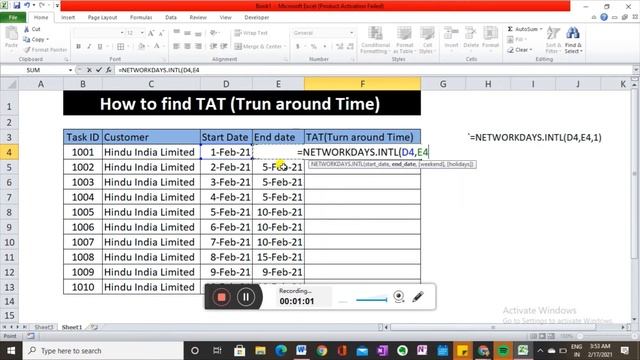
Task: Click the Middle Align icon
Action: (x=187, y=33)
